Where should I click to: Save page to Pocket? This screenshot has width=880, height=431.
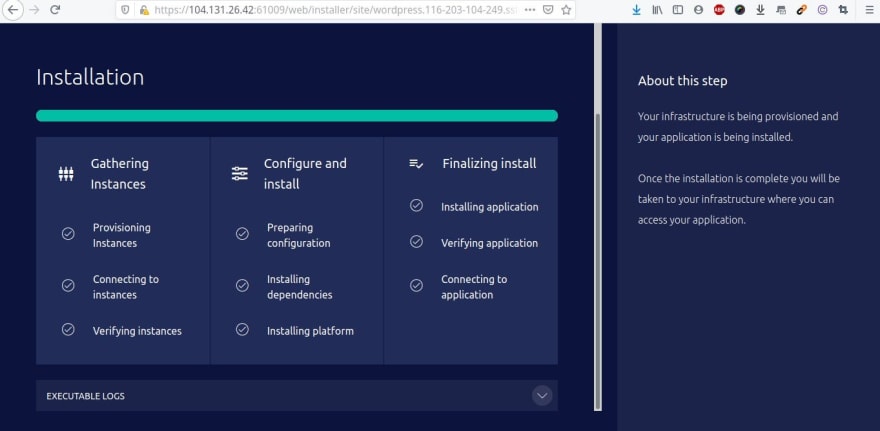pos(548,10)
